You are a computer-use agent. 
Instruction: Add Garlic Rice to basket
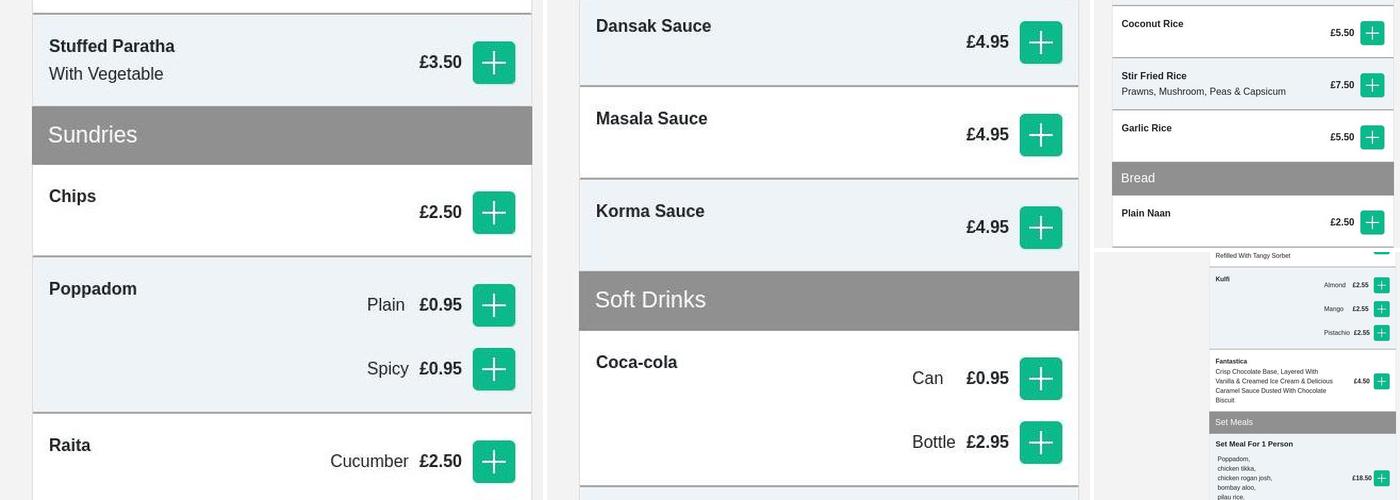coord(1372,137)
